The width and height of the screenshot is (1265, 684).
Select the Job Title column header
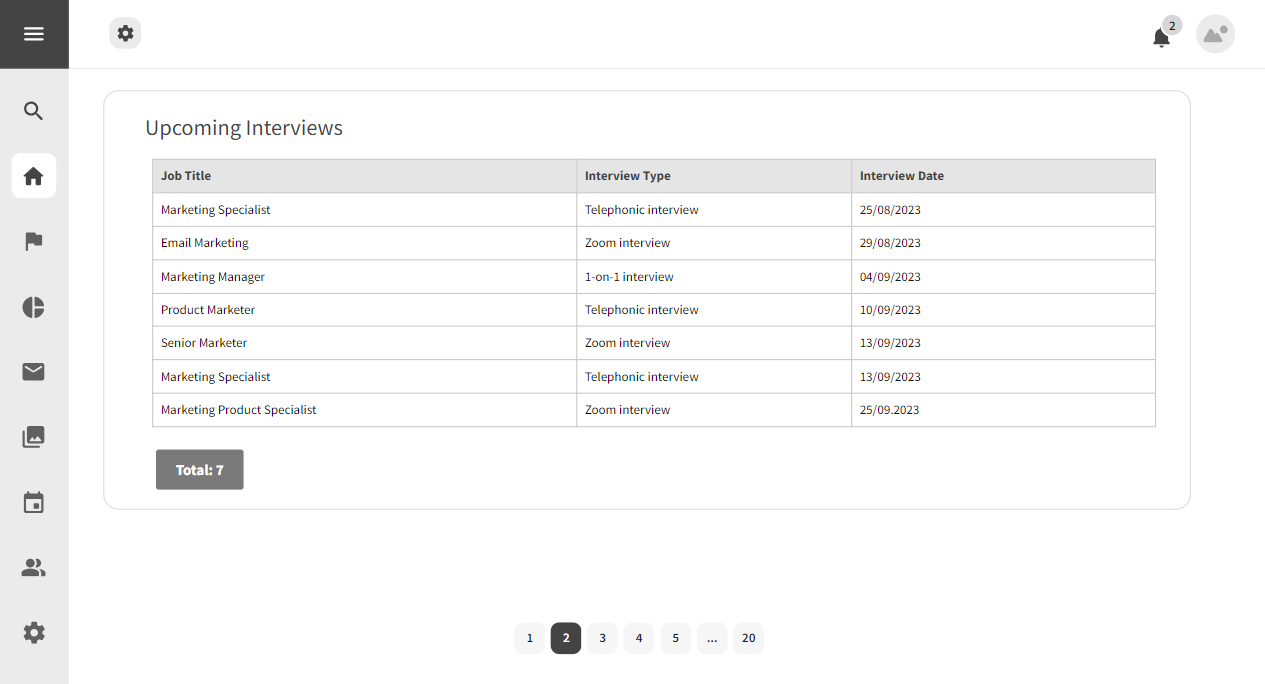[185, 175]
